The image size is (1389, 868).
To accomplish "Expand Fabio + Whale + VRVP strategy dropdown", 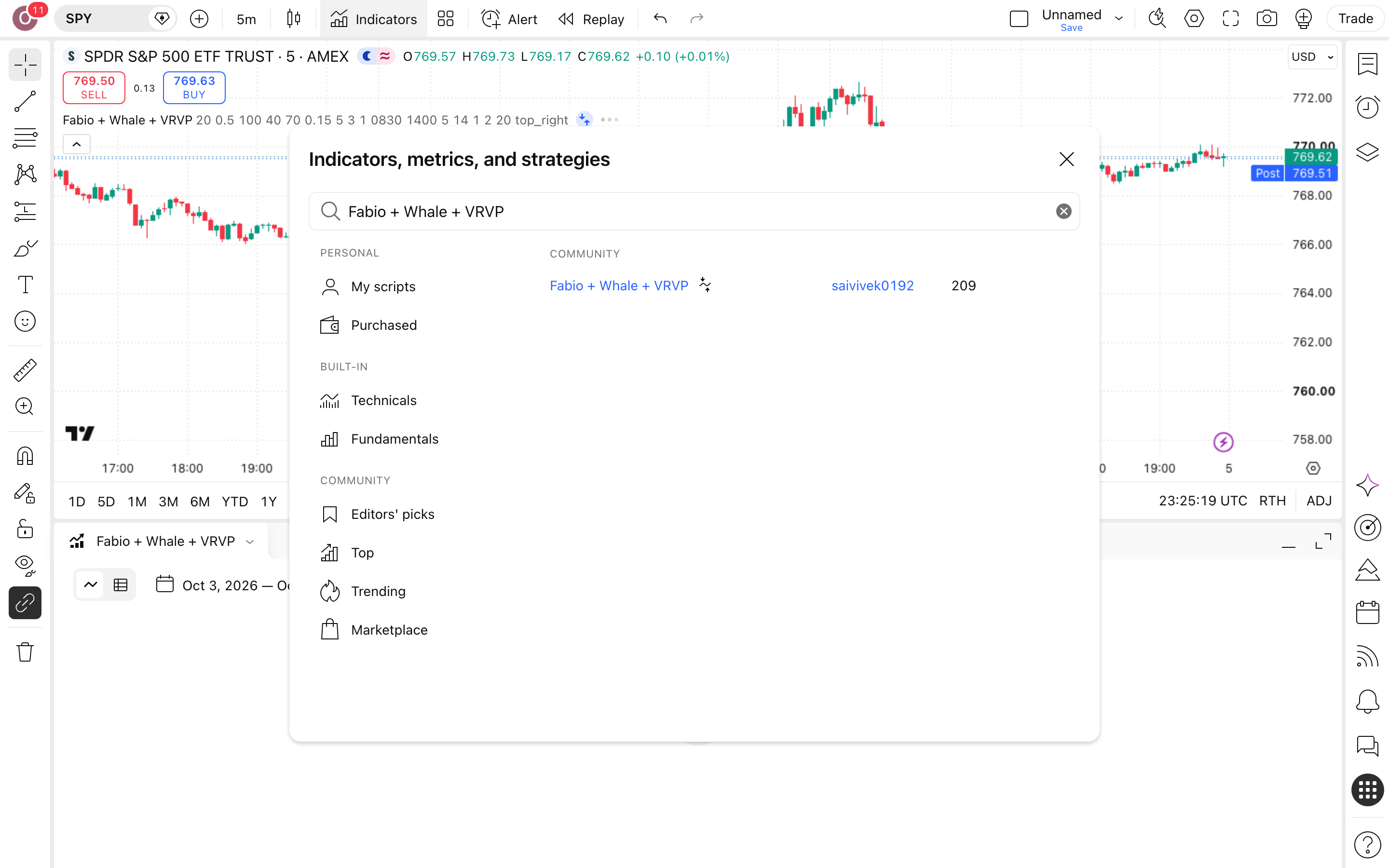I will 250,542.
